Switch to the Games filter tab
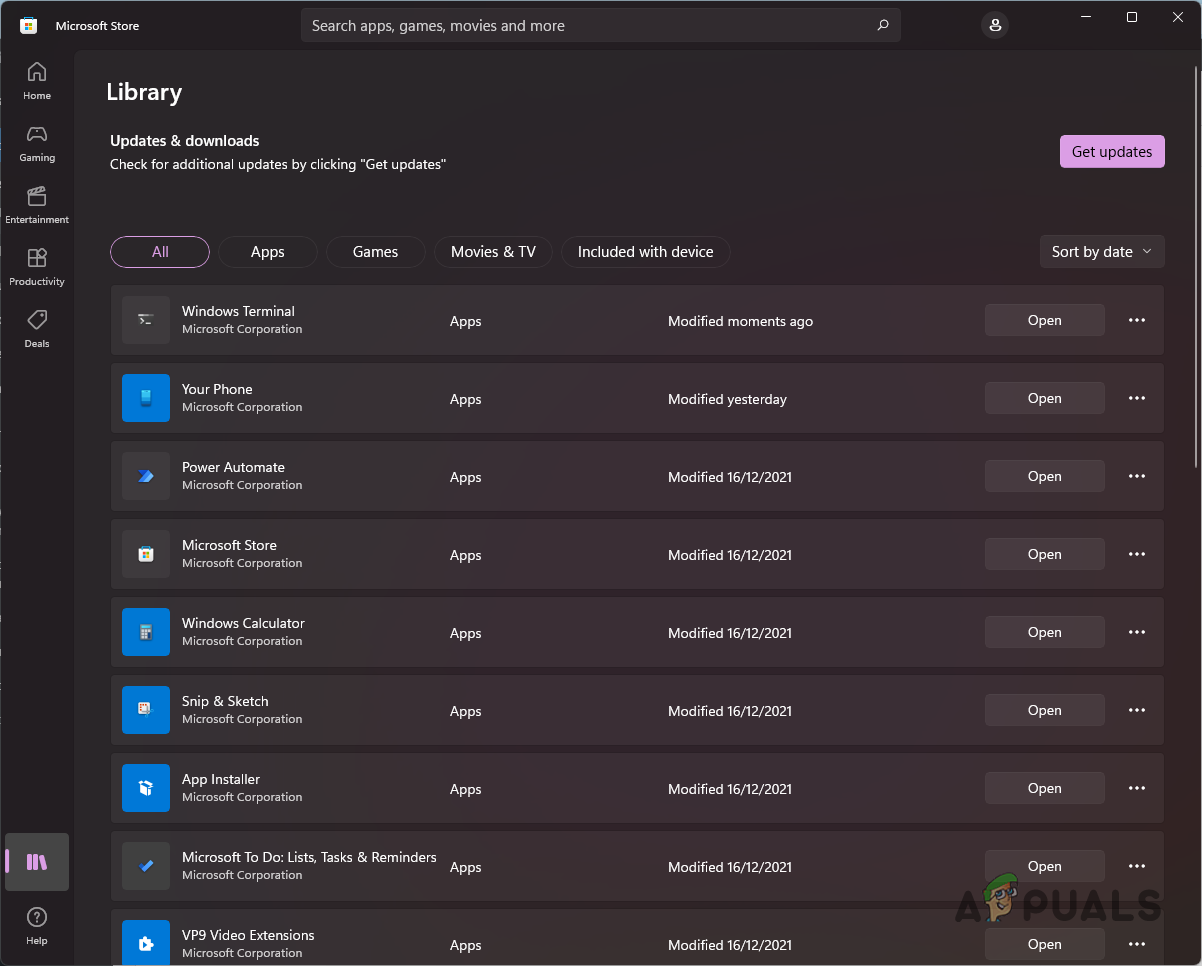 coord(375,252)
